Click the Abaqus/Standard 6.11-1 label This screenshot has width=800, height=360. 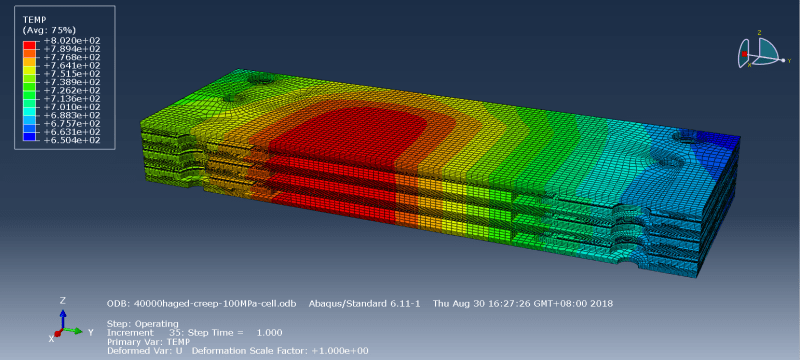point(364,304)
